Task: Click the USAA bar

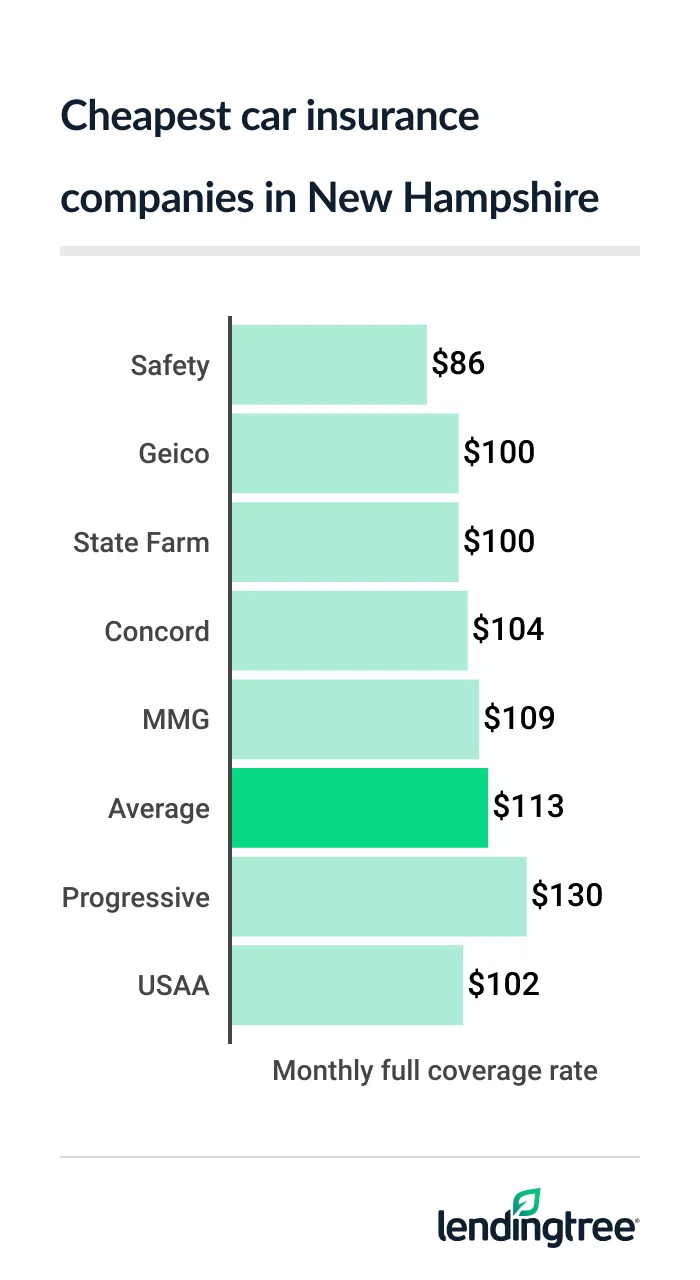Action: (347, 985)
